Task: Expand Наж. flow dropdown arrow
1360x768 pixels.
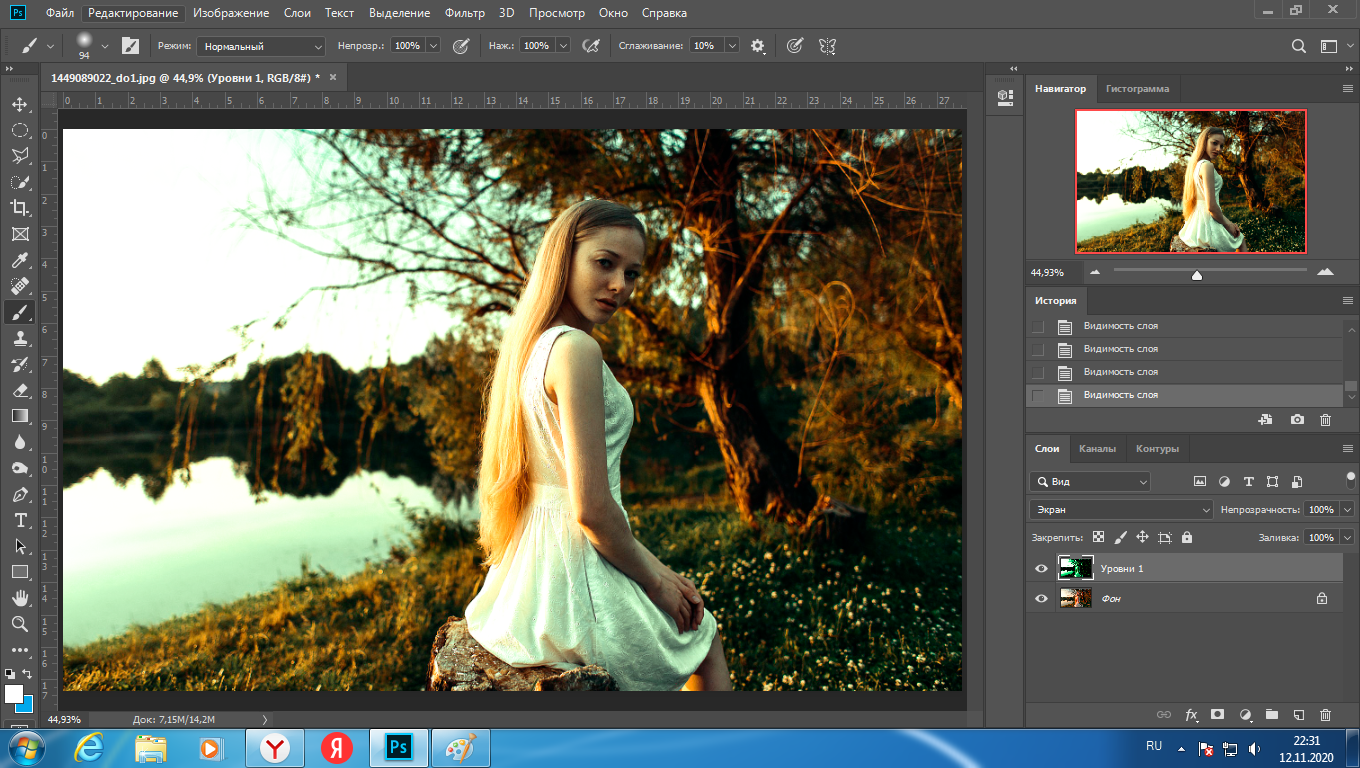Action: [563, 46]
